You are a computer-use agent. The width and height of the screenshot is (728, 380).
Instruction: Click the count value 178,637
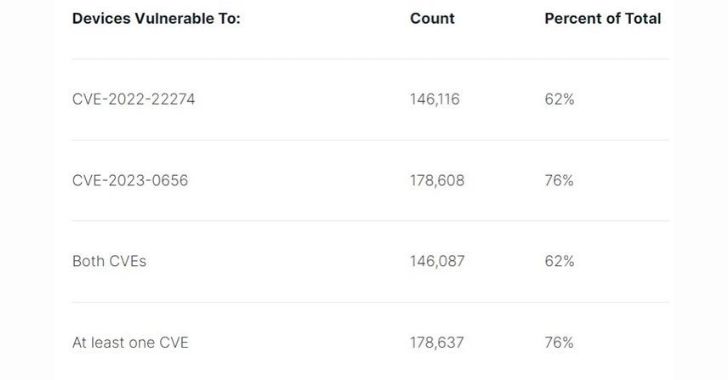pos(437,342)
